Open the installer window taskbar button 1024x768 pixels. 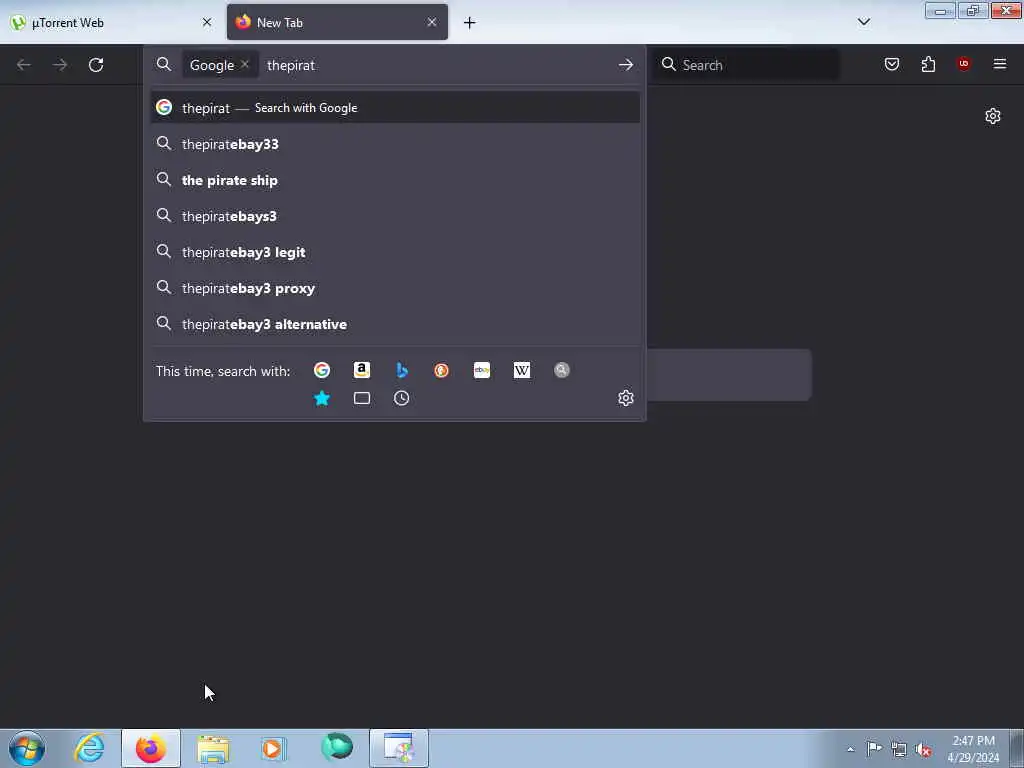pyautogui.click(x=399, y=748)
